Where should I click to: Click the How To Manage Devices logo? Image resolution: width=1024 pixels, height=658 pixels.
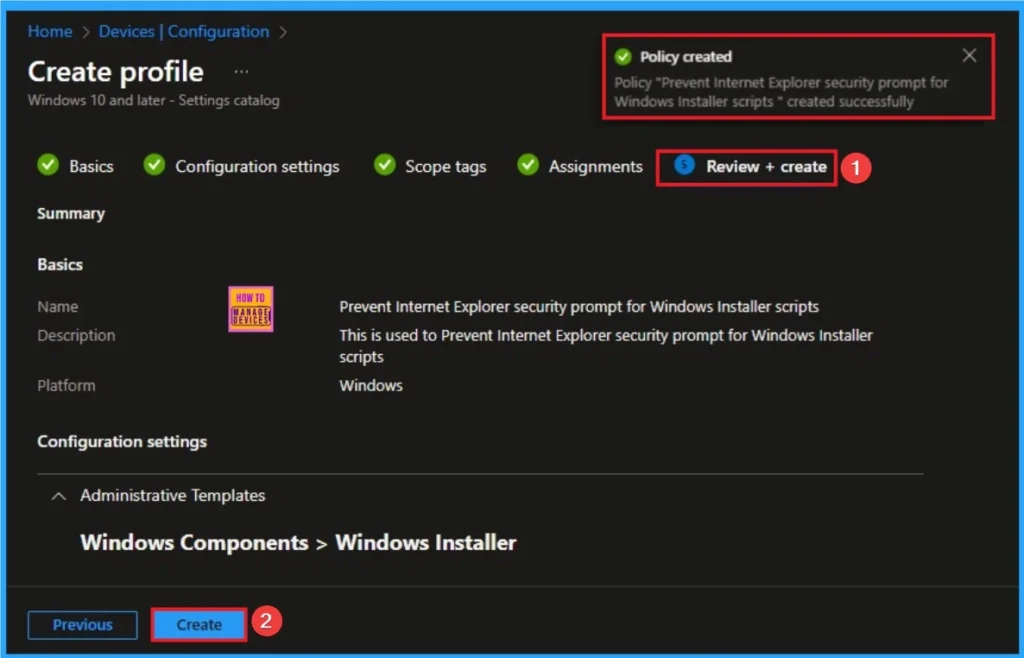(249, 309)
